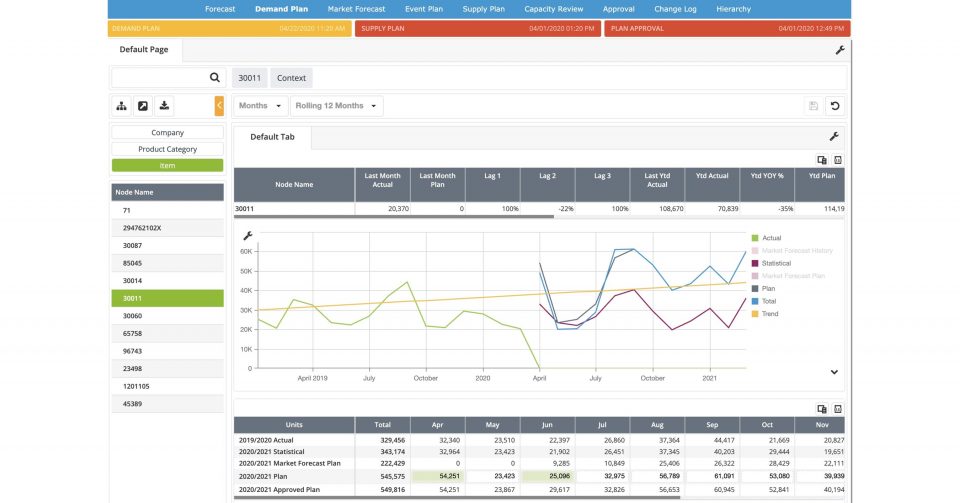Click the search magnifier icon

tap(214, 77)
